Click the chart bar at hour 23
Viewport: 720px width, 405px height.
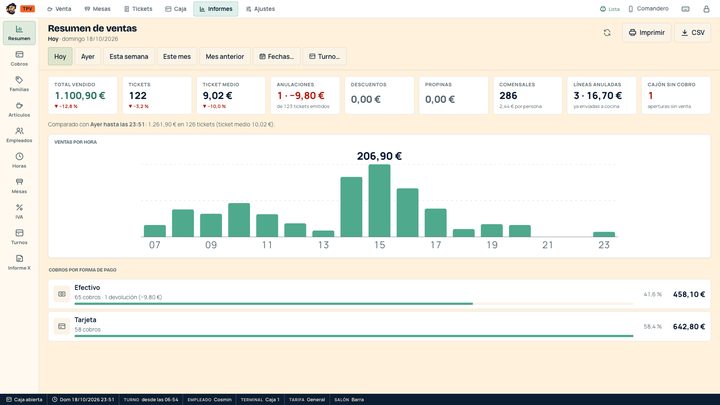click(x=604, y=234)
